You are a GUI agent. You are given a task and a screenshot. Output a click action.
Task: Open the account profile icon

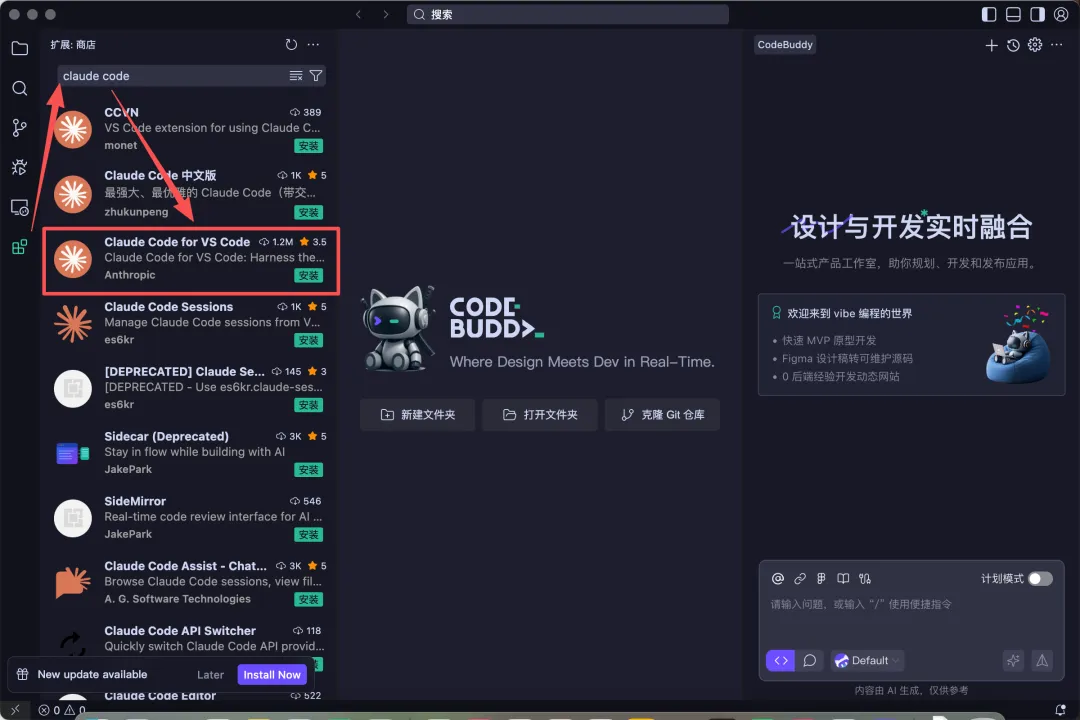(1061, 14)
